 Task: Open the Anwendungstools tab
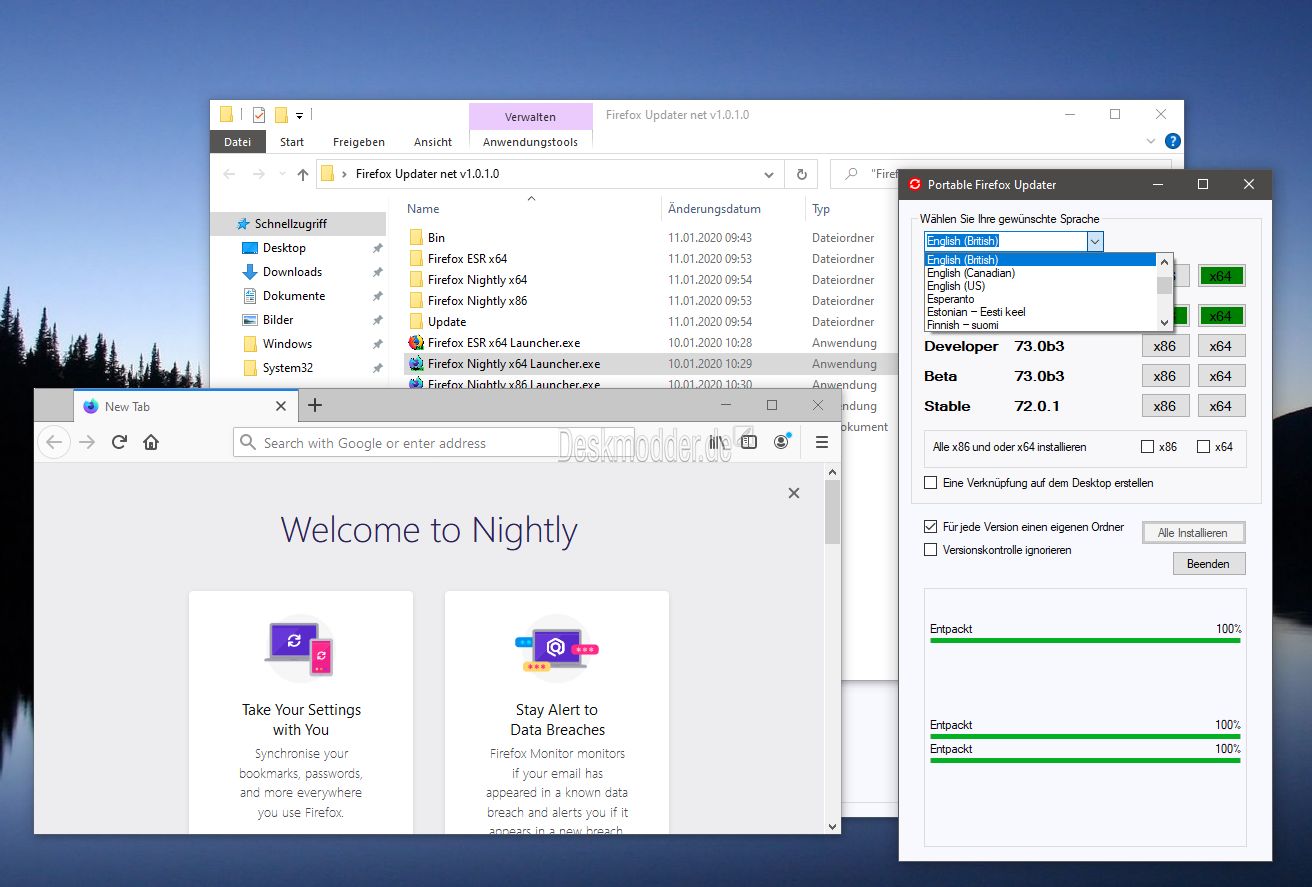(530, 142)
